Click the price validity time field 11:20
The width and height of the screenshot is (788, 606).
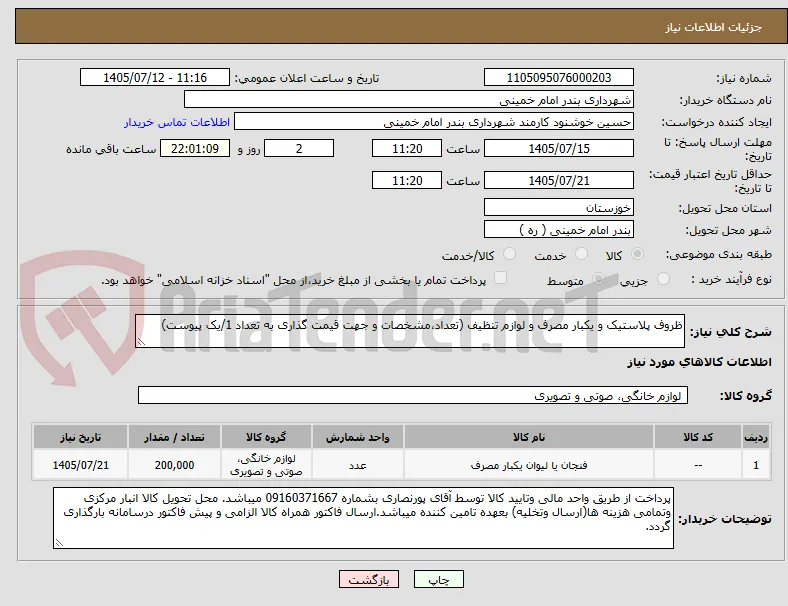pyautogui.click(x=407, y=180)
